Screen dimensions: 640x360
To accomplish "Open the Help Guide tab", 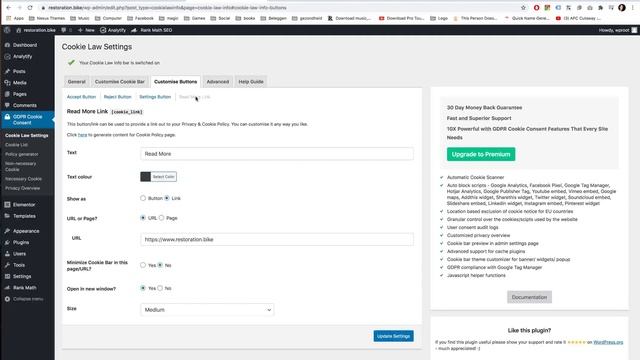I will (x=251, y=82).
